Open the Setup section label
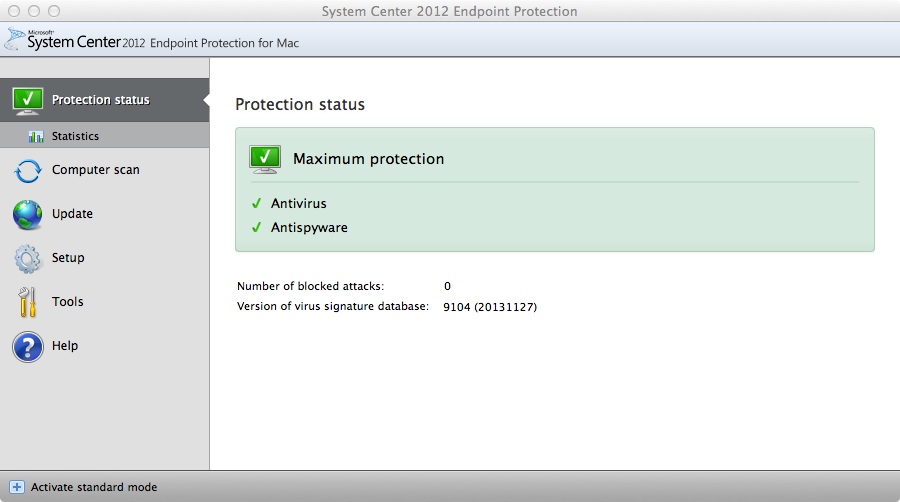Viewport: 900px width, 502px height. point(68,258)
